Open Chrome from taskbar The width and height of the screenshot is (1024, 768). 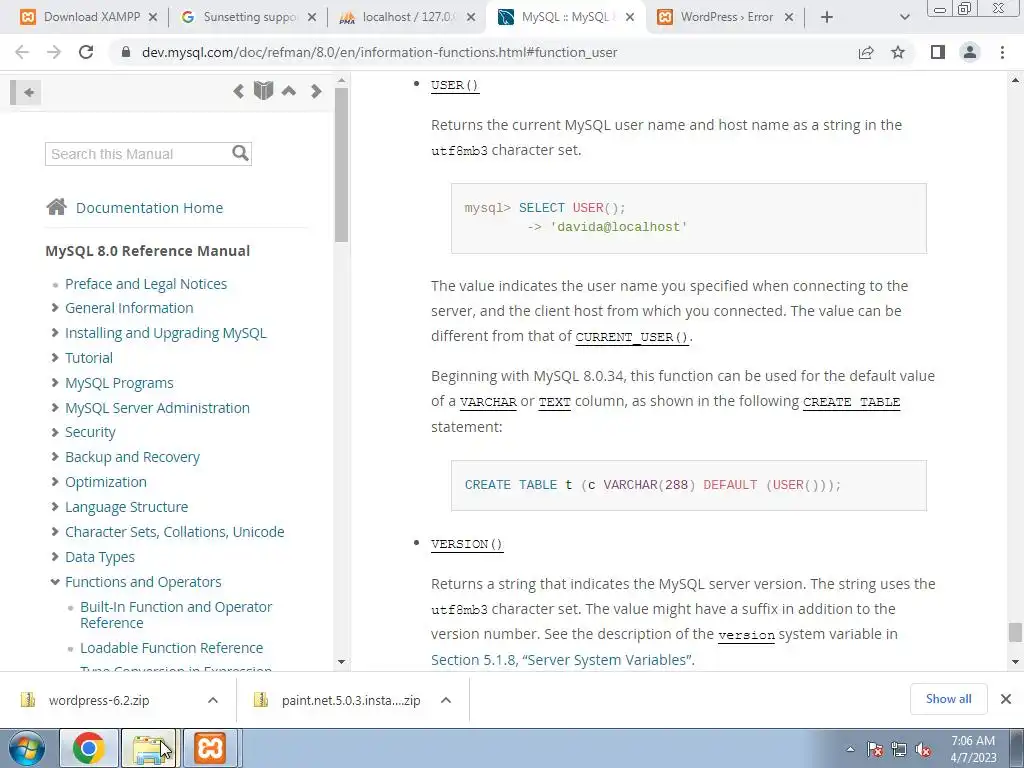click(x=89, y=748)
